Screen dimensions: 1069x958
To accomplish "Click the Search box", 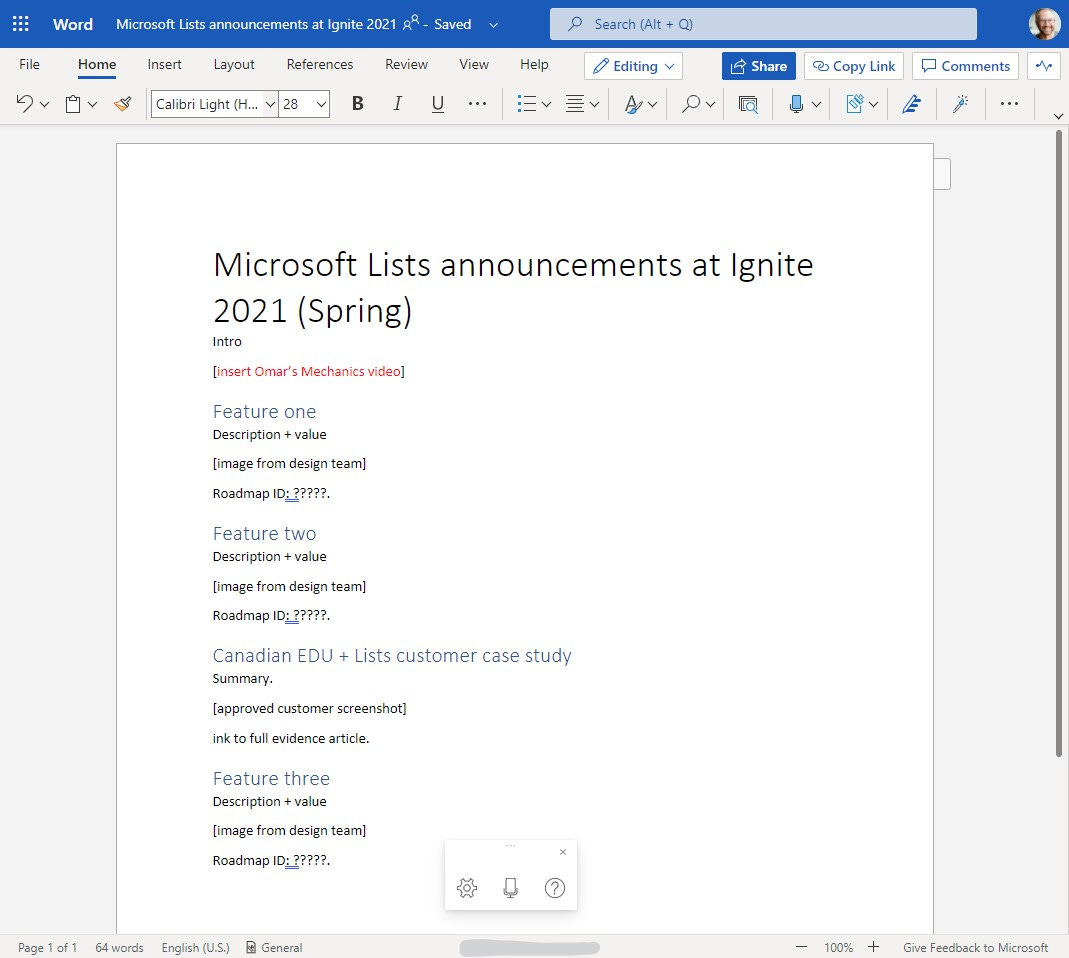I will 763,24.
